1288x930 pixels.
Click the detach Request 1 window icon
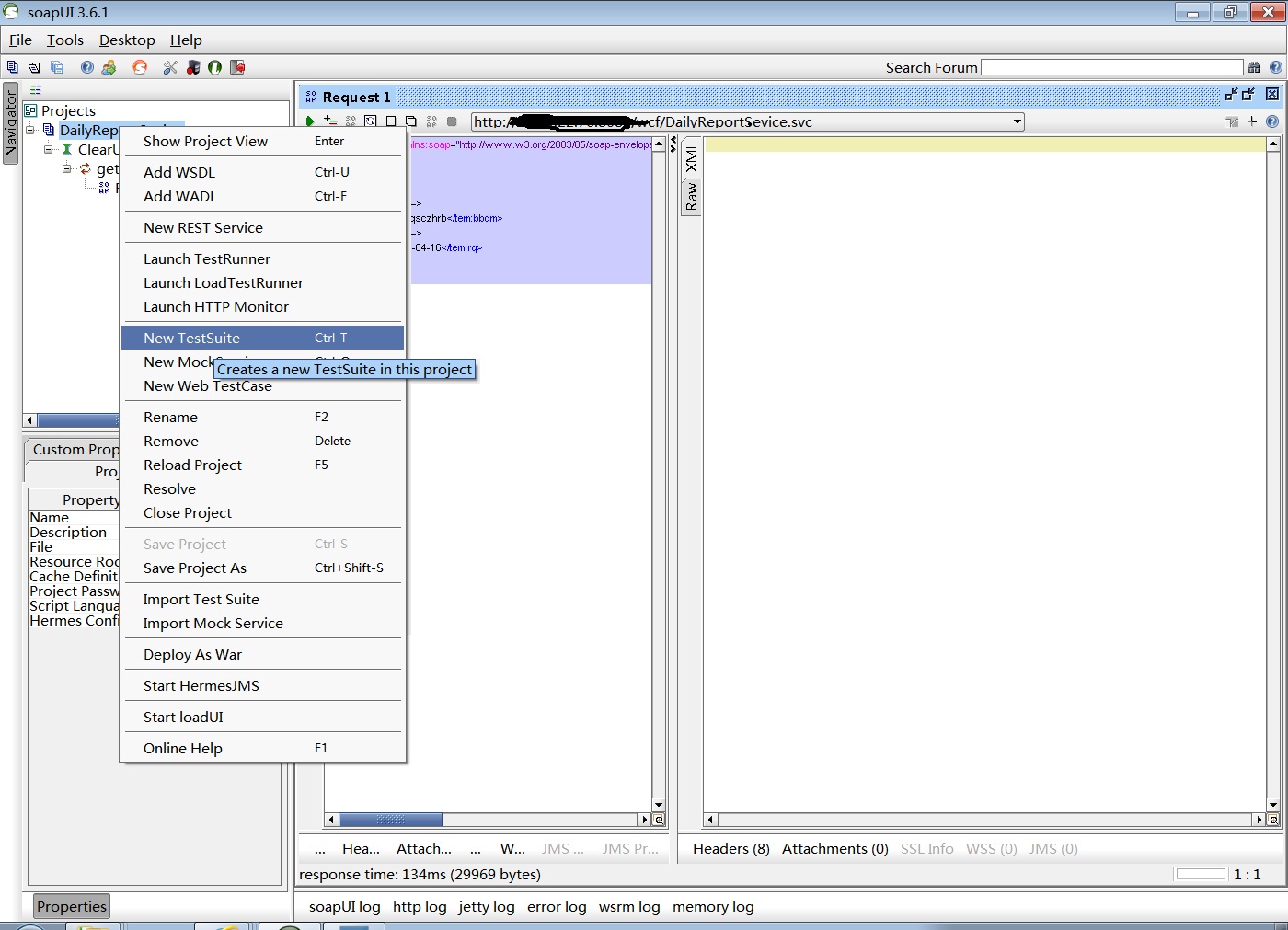pyautogui.click(x=1231, y=95)
